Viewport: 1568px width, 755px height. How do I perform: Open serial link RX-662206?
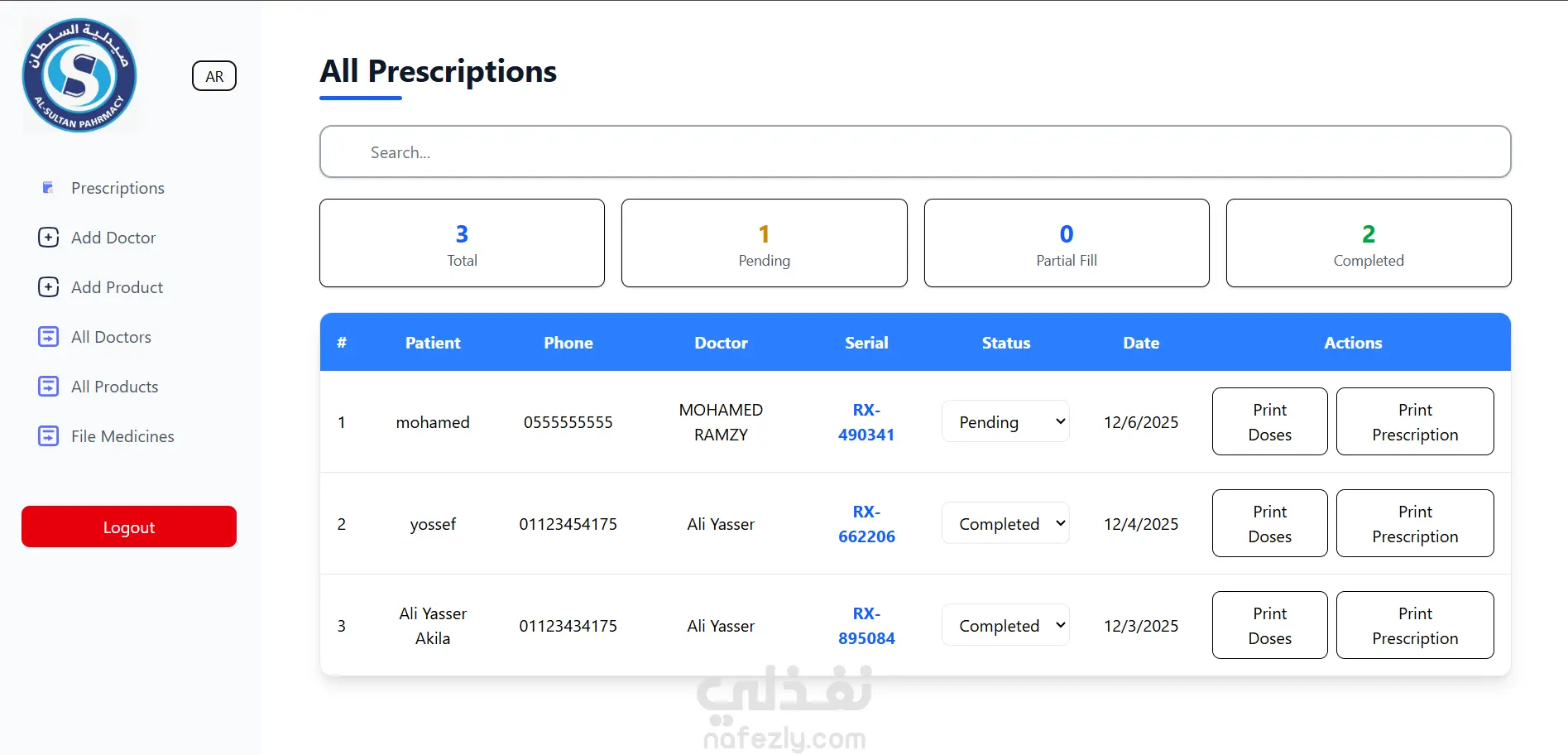pos(866,524)
